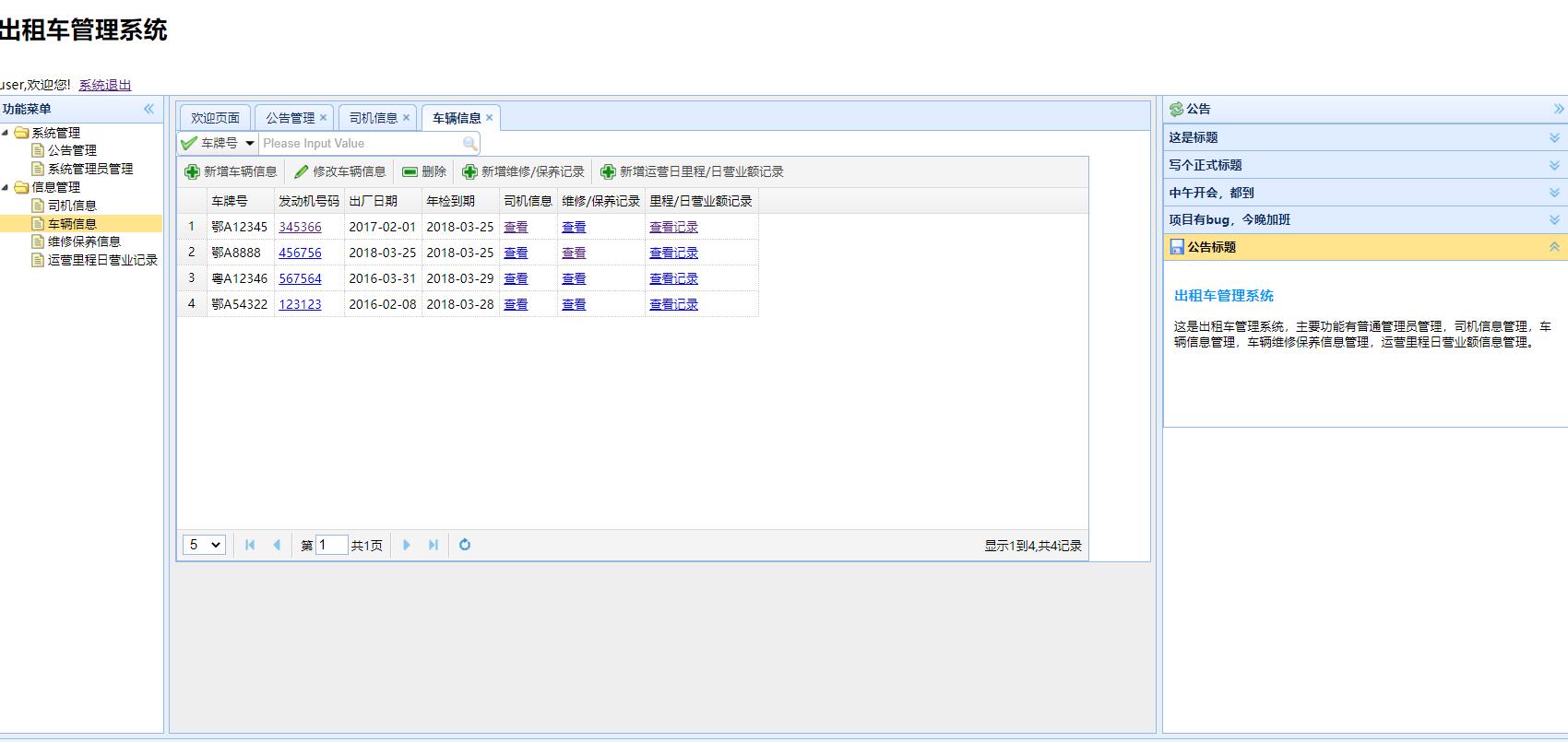Jump to last page using pagination icon
The image size is (1568, 742).
[x=434, y=545]
